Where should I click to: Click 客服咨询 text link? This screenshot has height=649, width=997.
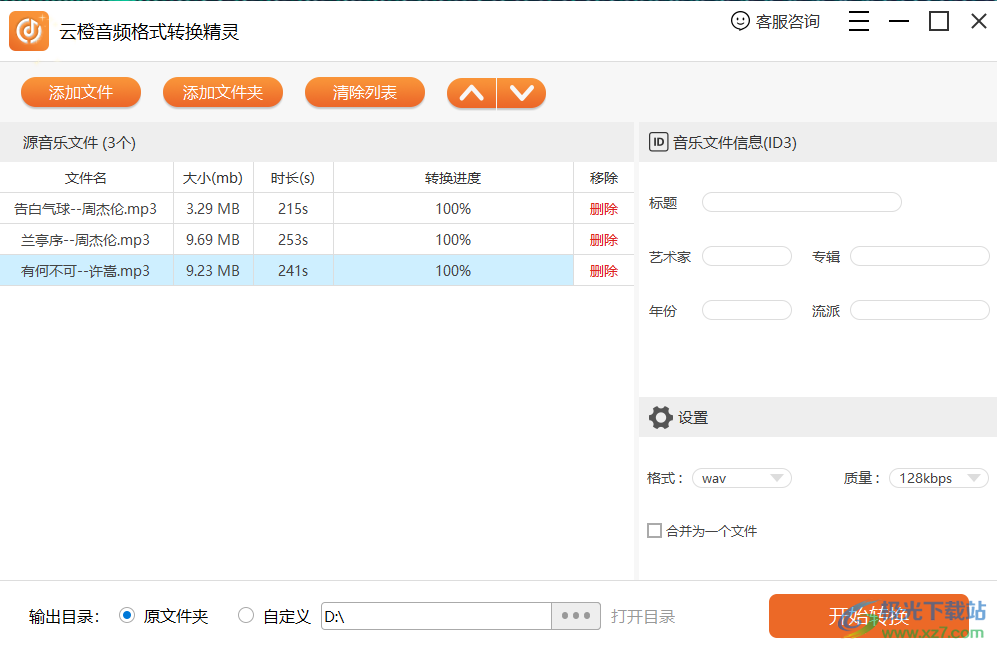click(x=788, y=22)
